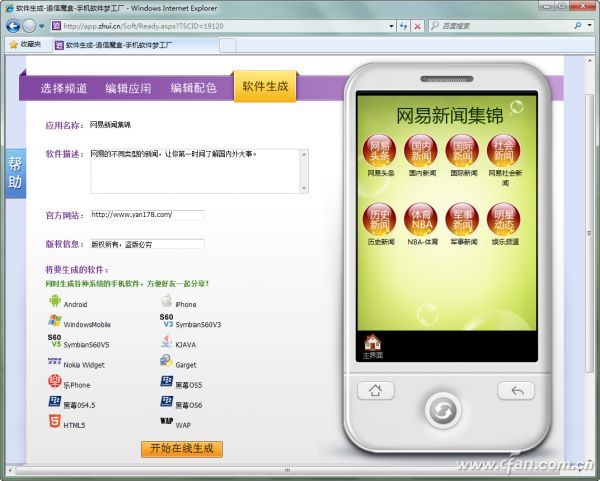Screen dimensions: 600x481
Task: Click the 官方网站 URL field
Action: (148, 215)
